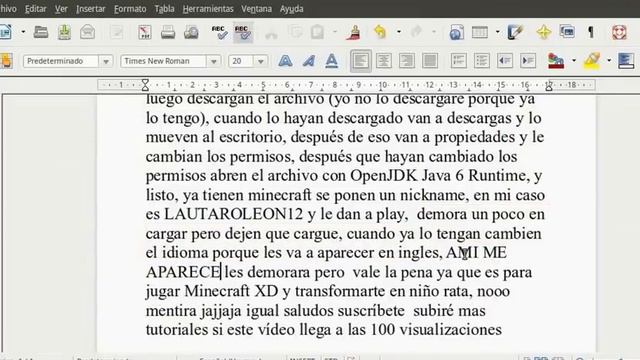
Task: Apply the font color swatch
Action: click(x=556, y=61)
